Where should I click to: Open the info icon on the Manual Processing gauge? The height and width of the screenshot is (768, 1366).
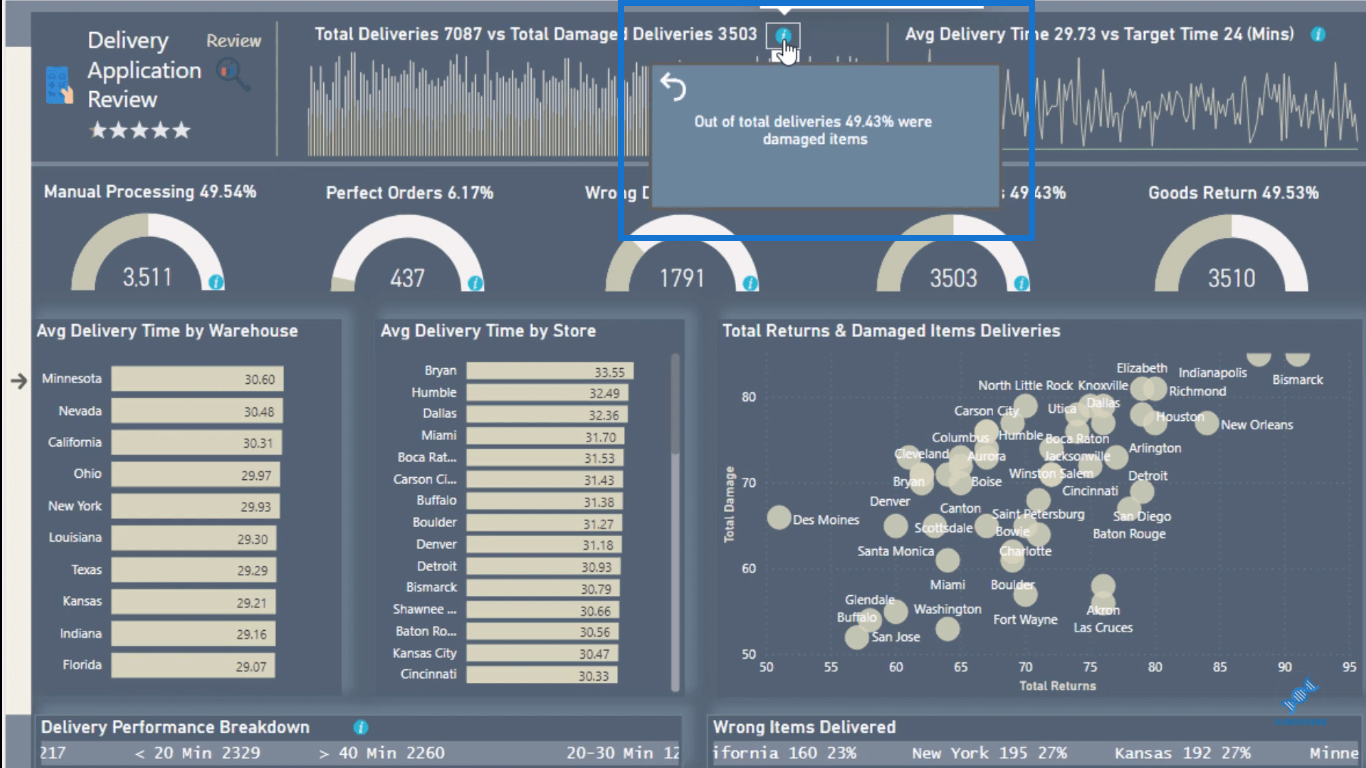[x=216, y=283]
